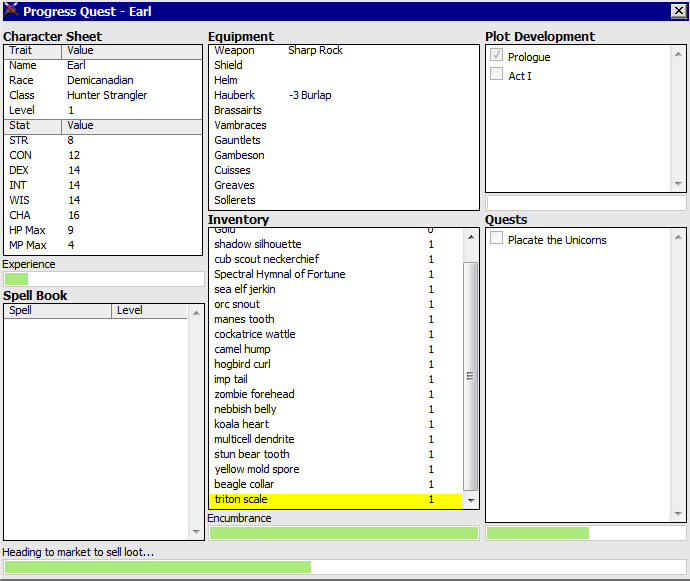
Task: Click the Inventory scrollbar up arrow
Action: click(471, 237)
